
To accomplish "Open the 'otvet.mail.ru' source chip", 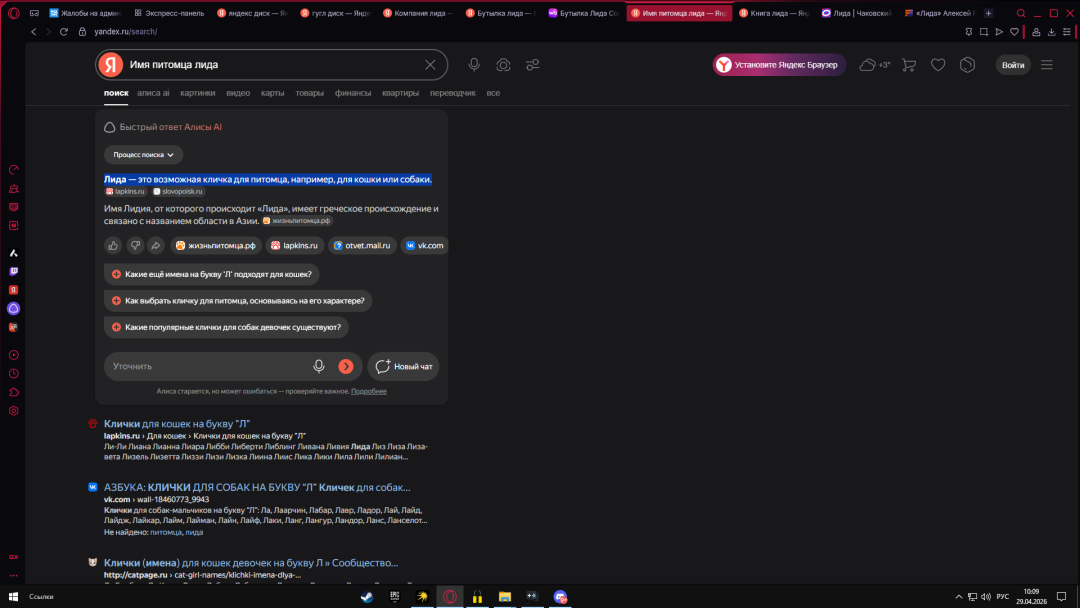I will [362, 245].
